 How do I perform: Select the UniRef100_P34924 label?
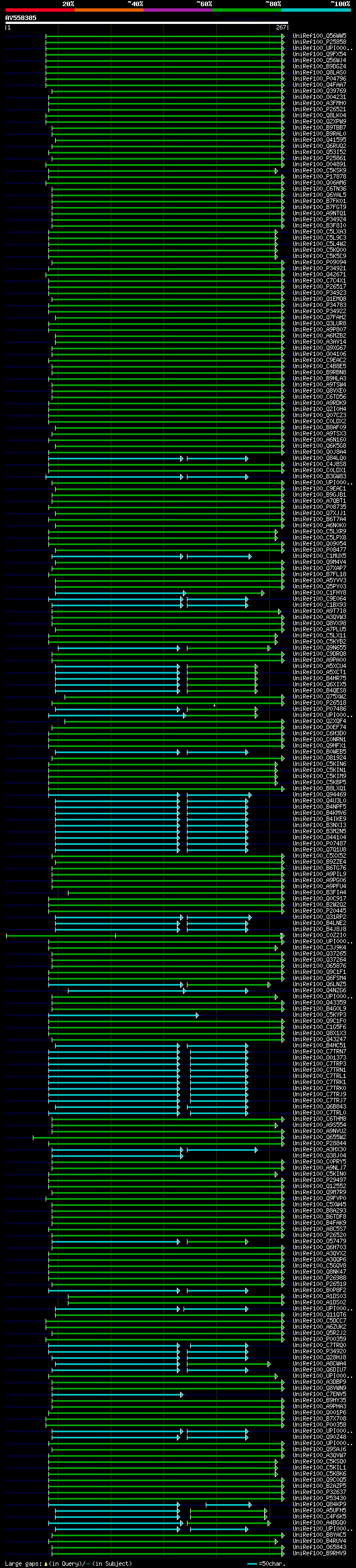coord(319,219)
